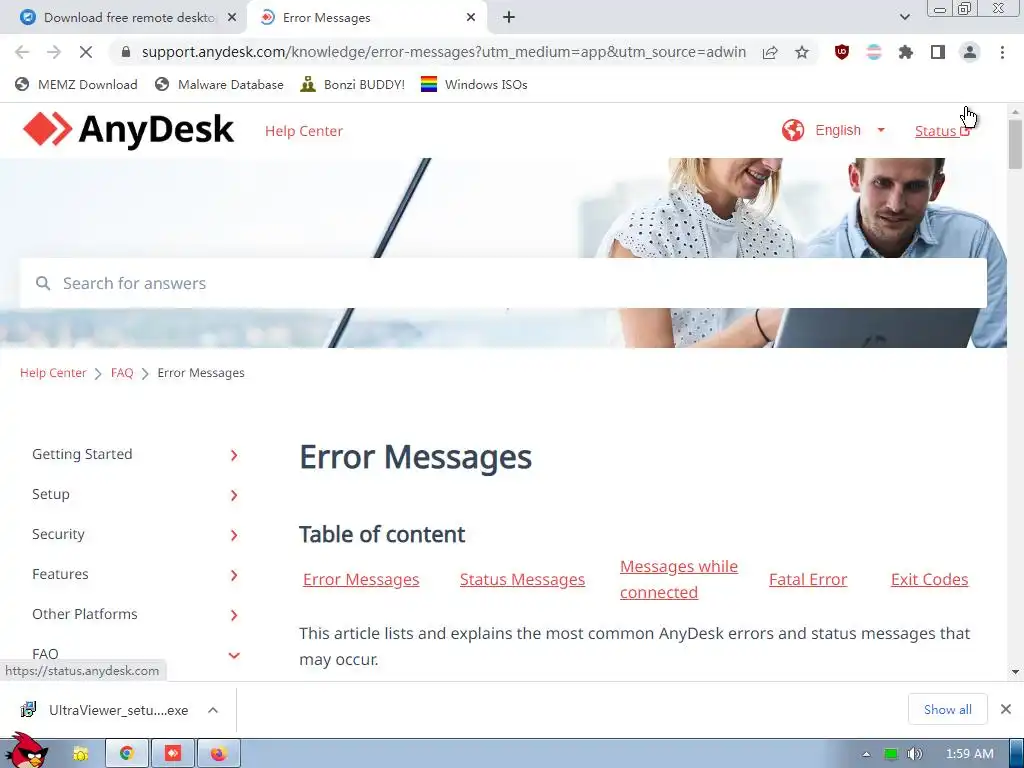Open new browser tab
Viewport: 1024px width, 768px height.
coord(509,18)
